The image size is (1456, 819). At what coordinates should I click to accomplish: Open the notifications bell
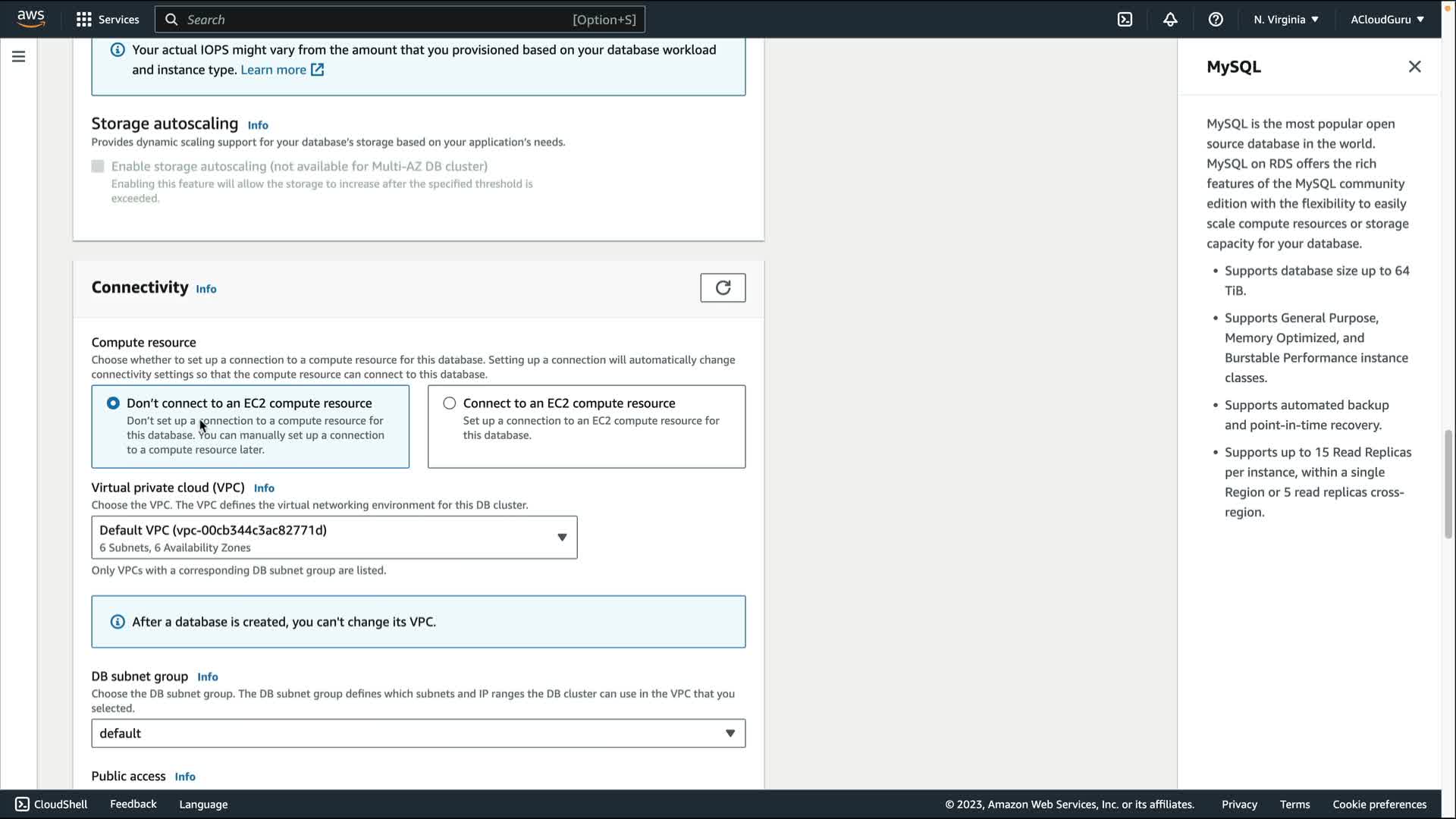click(x=1170, y=20)
